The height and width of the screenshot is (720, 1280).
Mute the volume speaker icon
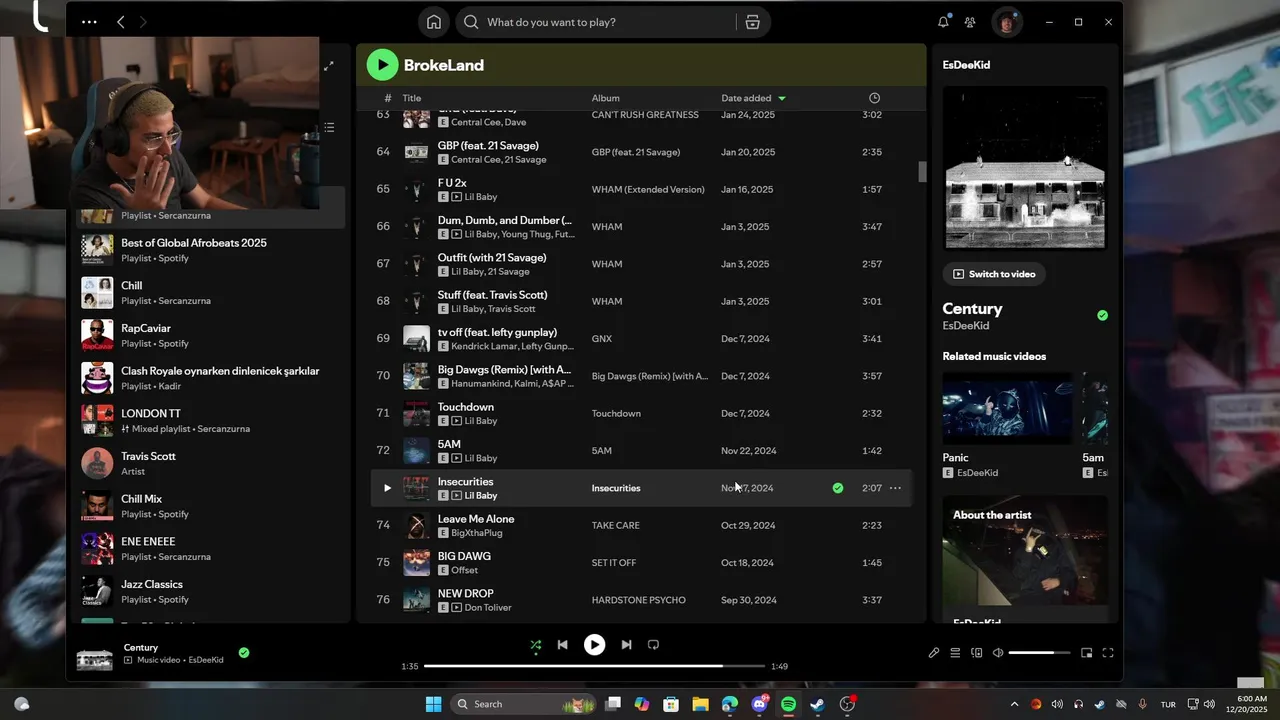998,653
